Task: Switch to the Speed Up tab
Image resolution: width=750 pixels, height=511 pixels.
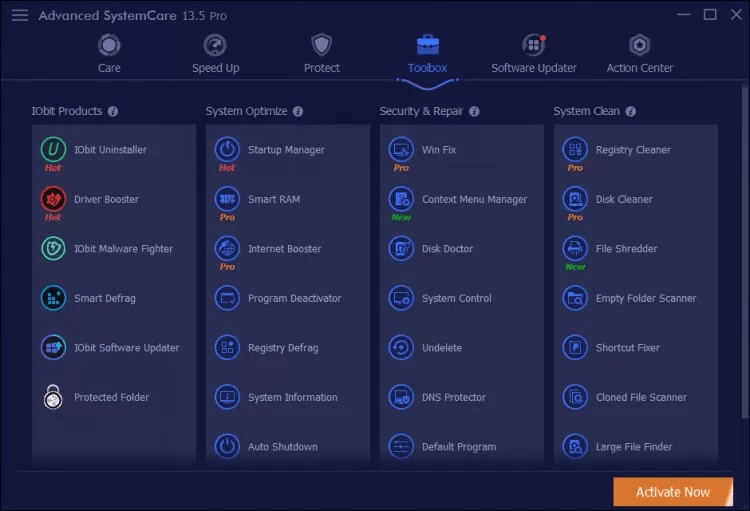Action: 215,53
